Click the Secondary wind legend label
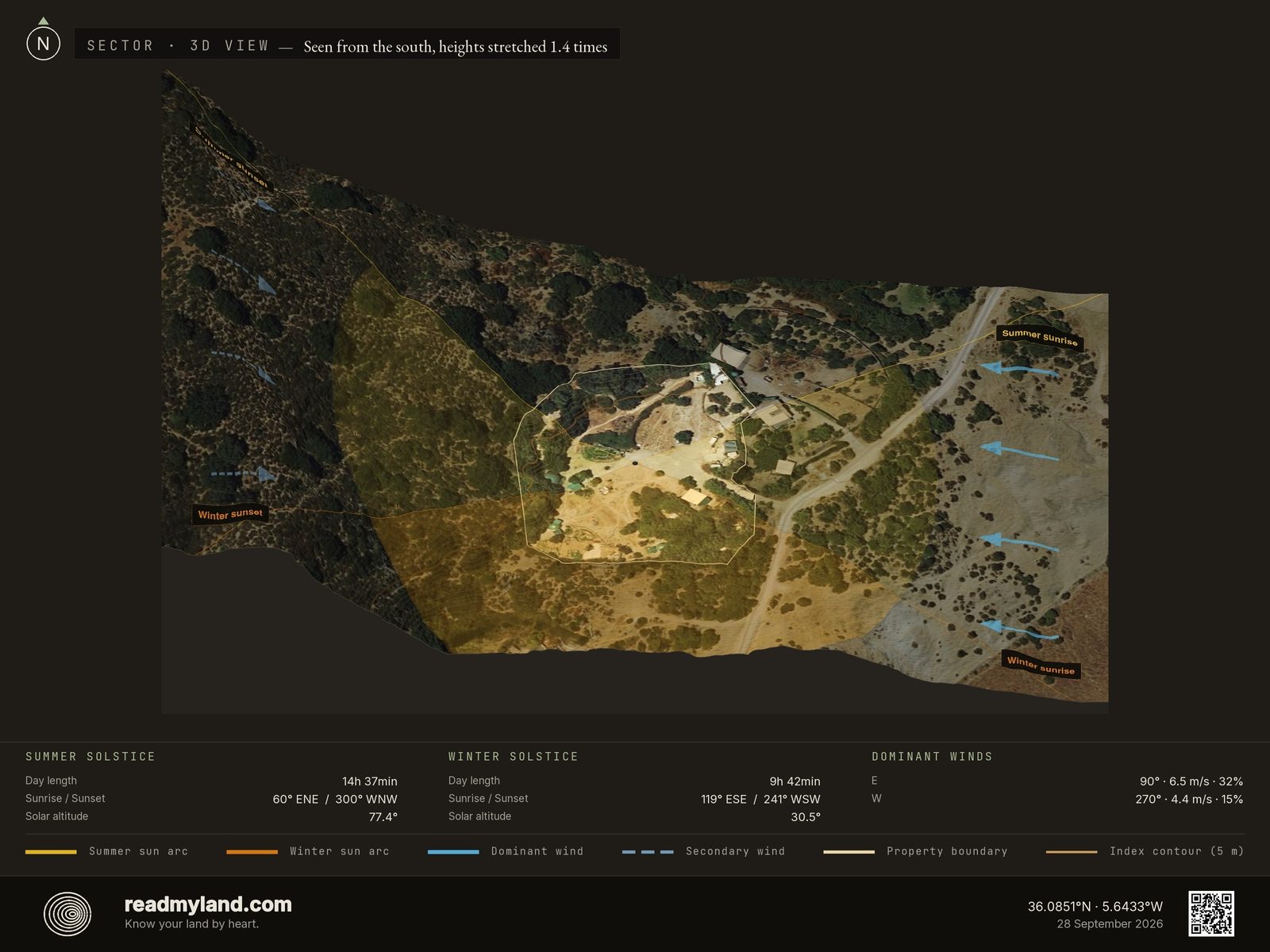The width and height of the screenshot is (1270, 952). (x=736, y=851)
